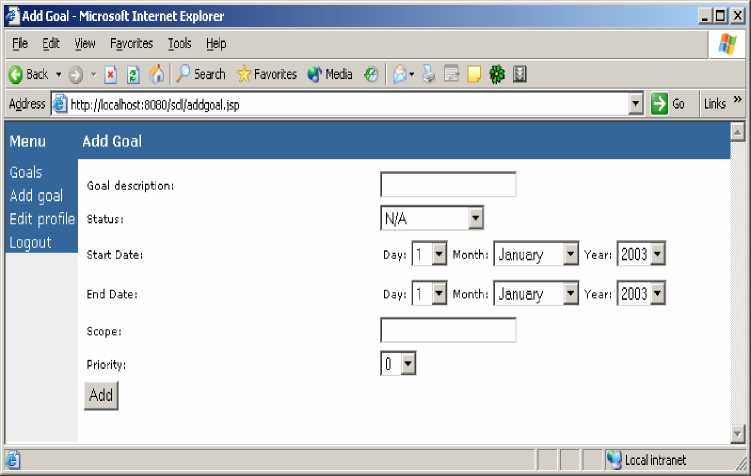Click the Add Goal page heading
The width and height of the screenshot is (751, 476).
(x=112, y=141)
